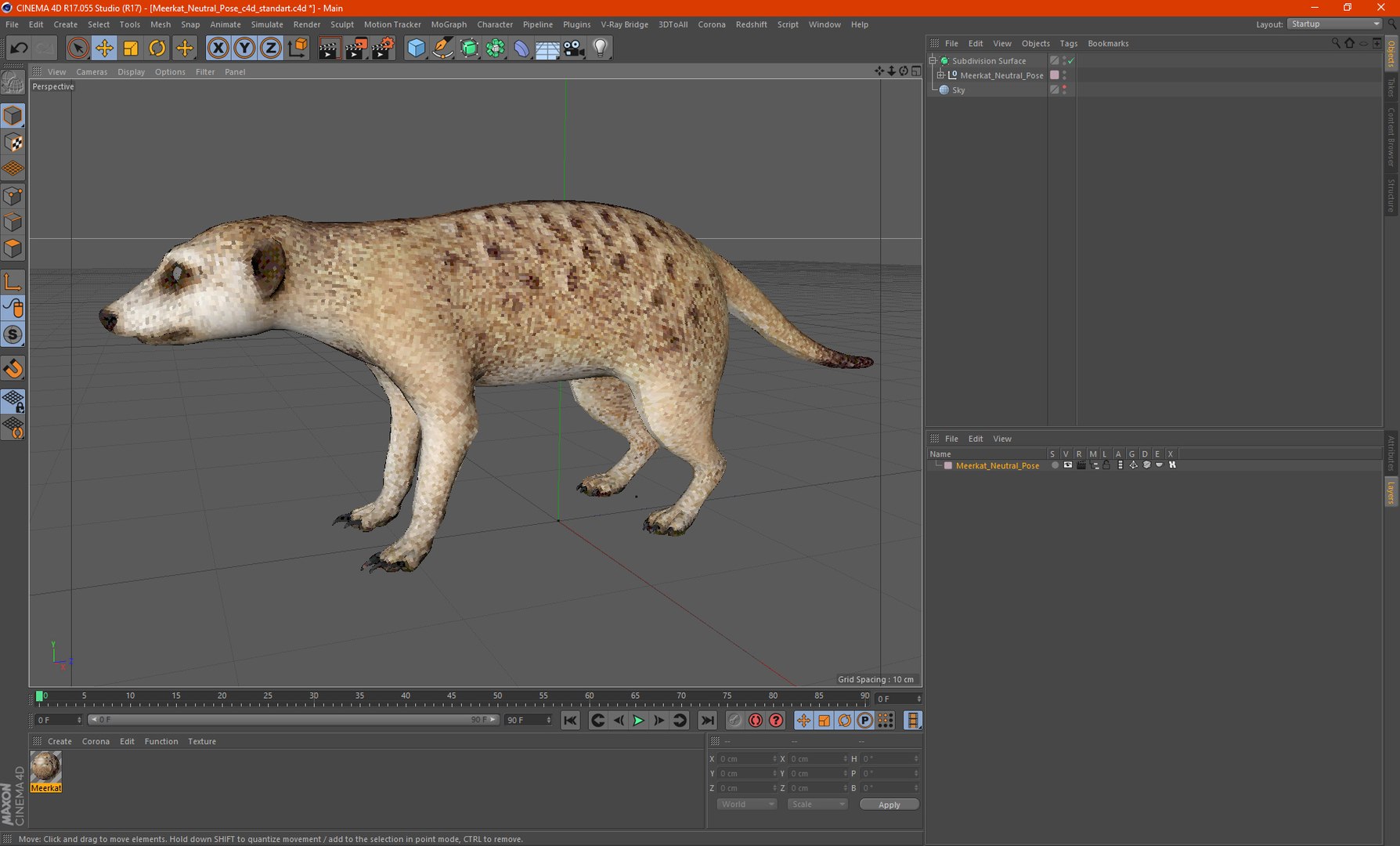
Task: Click the Play Forward button
Action: [638, 721]
